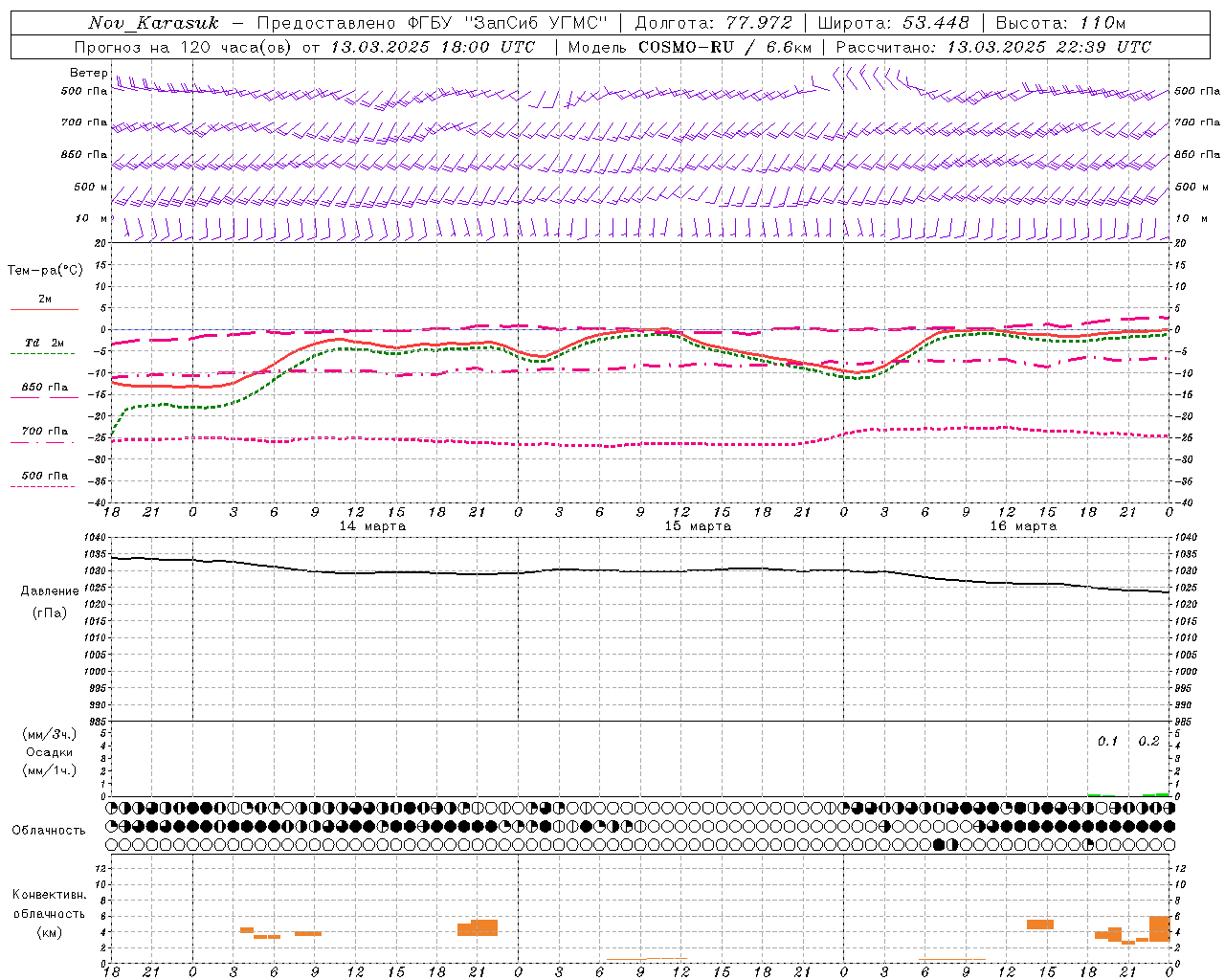Viewport: 1225px width, 980px height.
Task: Select the model name 'COSMO-RU / 6.6км'
Action: click(x=725, y=47)
